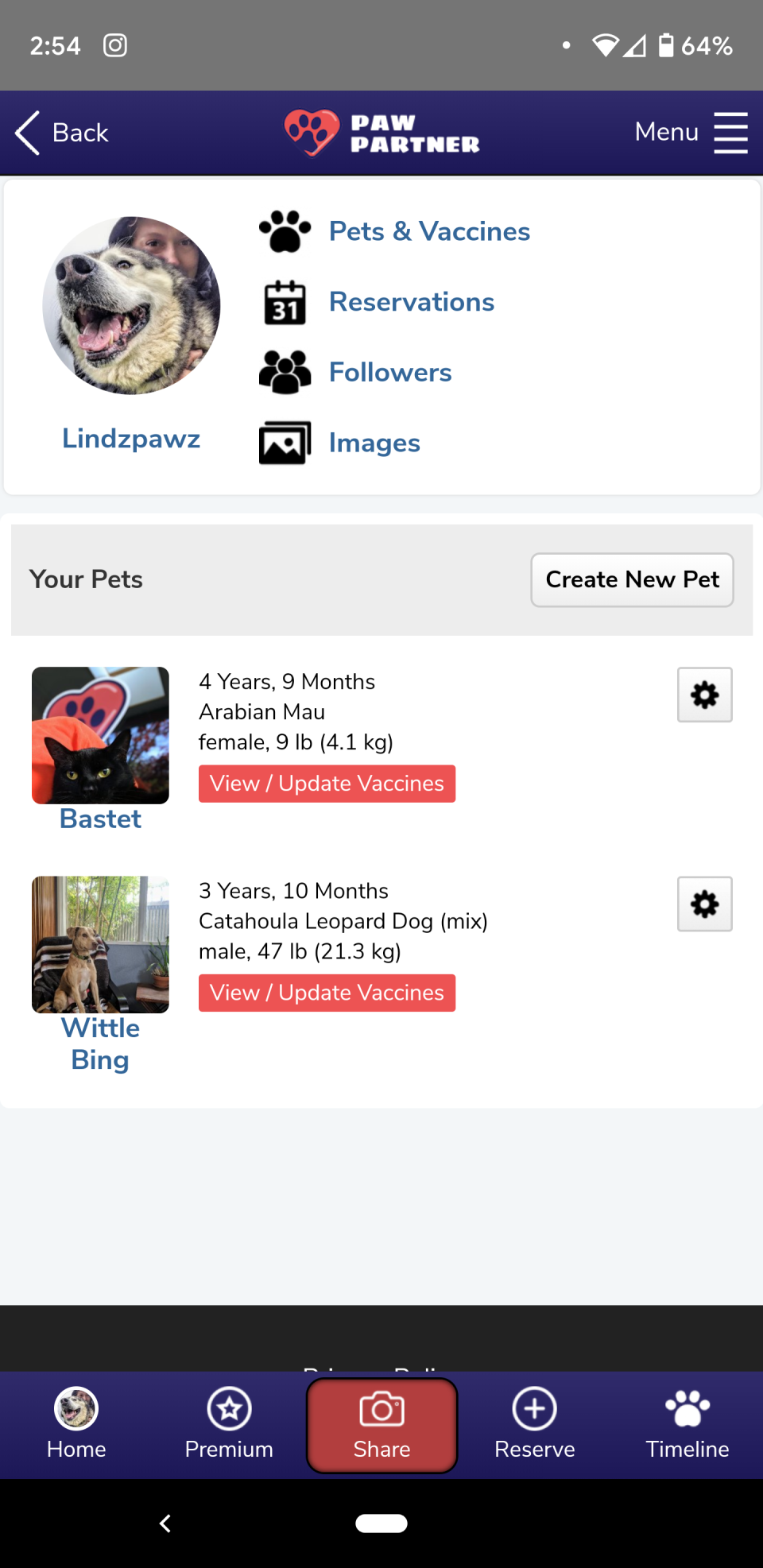Image resolution: width=763 pixels, height=1568 pixels.
Task: Open the Lindzpawz profile name link
Action: click(x=131, y=439)
